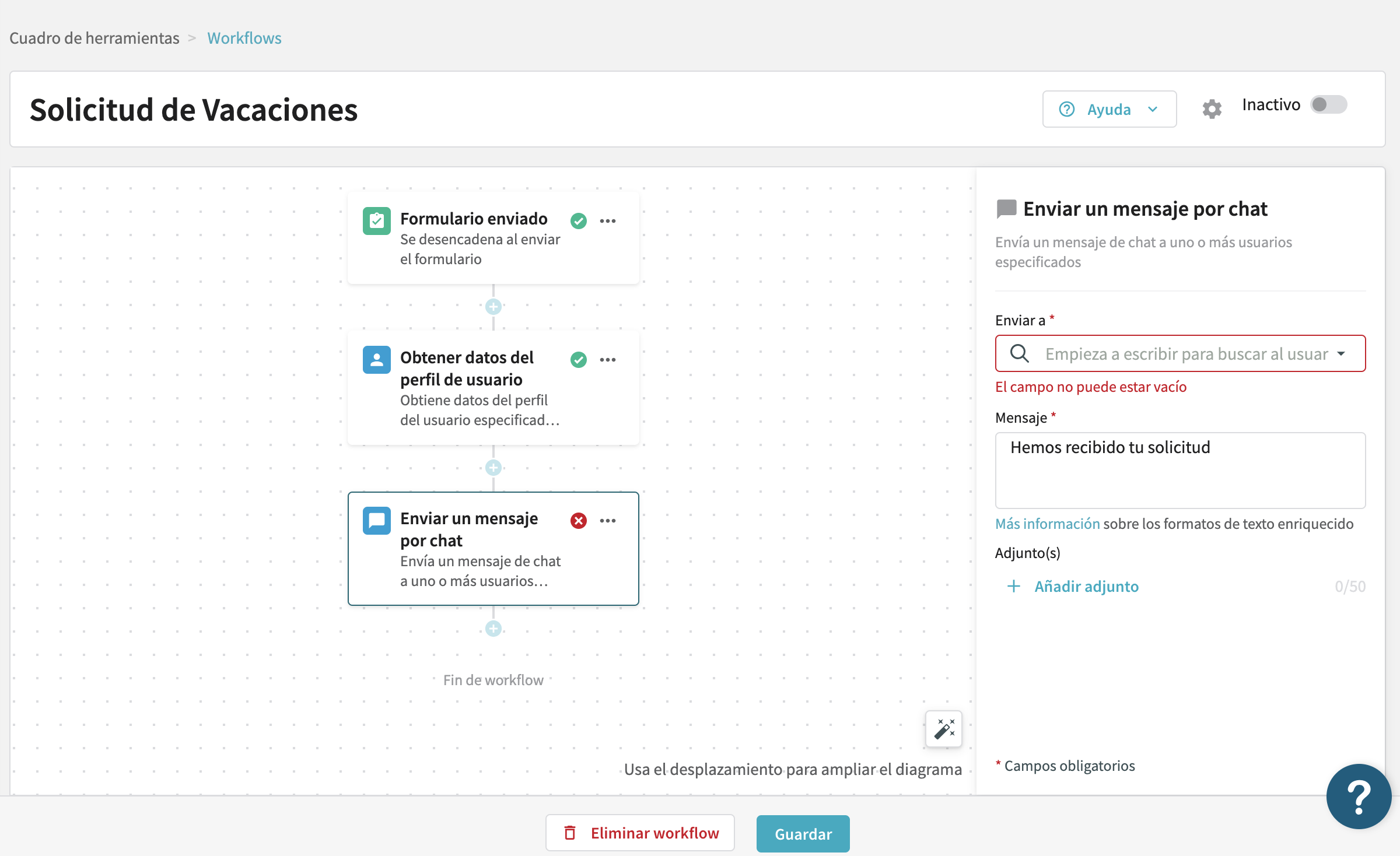Image resolution: width=1400 pixels, height=856 pixels.
Task: Click plus connector before Fin de workflow
Action: pyautogui.click(x=494, y=629)
